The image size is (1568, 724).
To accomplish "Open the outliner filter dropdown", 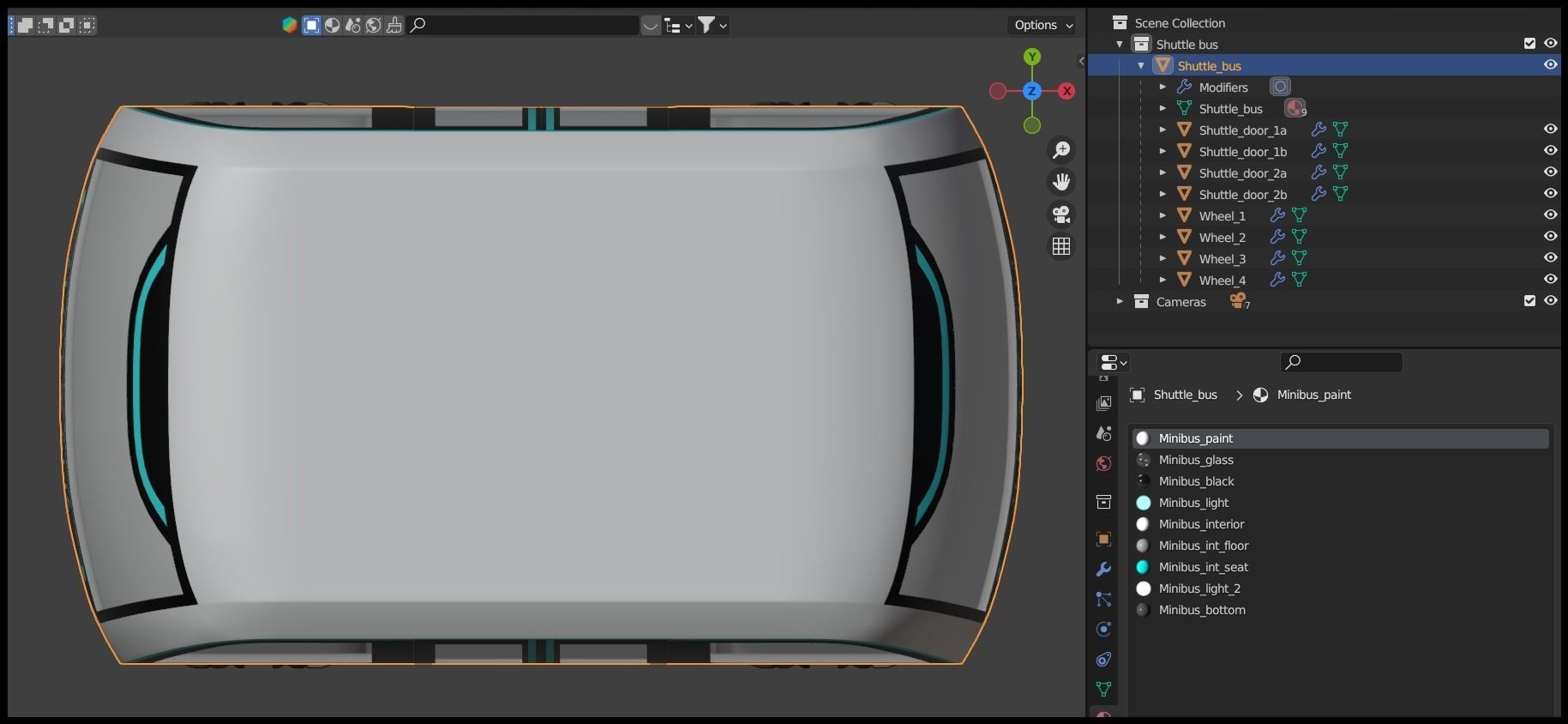I will pos(712,25).
